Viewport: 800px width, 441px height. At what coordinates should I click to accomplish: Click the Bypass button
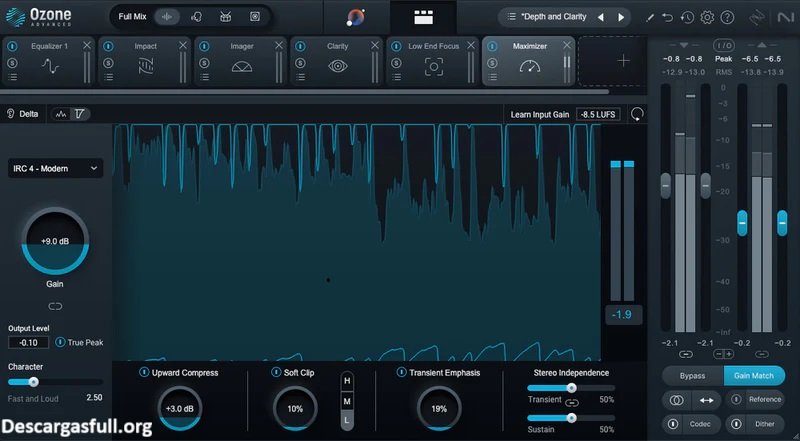692,375
